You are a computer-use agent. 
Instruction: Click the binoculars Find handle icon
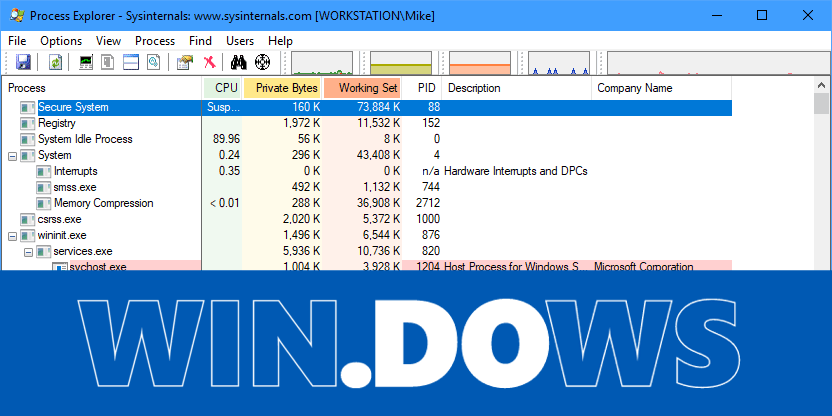coord(239,63)
